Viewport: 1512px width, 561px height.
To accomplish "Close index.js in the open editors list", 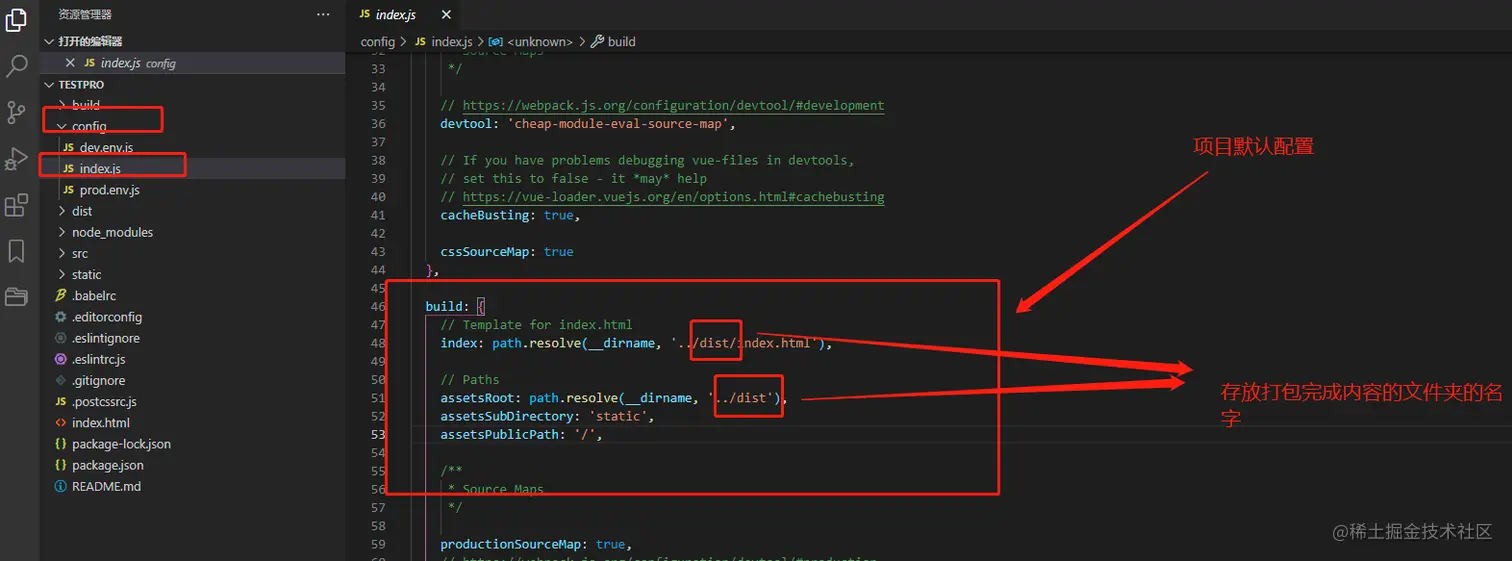I will 70,63.
